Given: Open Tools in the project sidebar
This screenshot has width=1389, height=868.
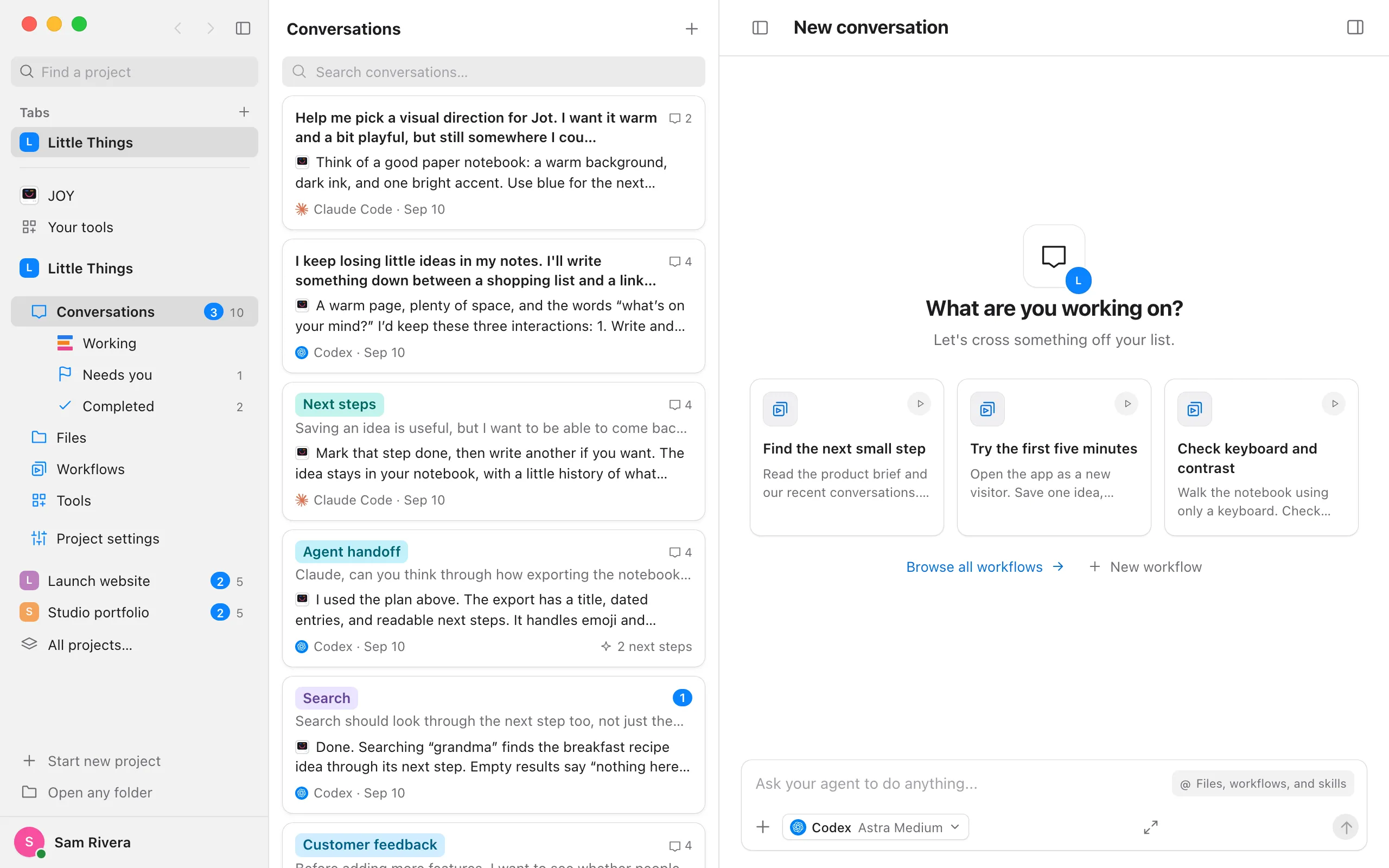Looking at the screenshot, I should [135, 501].
